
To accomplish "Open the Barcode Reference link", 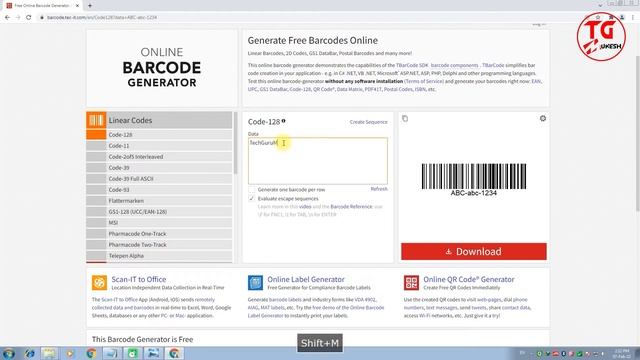I will [351, 207].
